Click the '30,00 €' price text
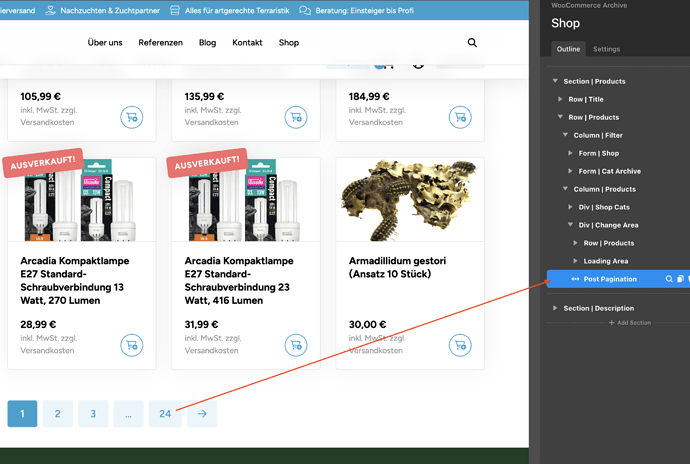Image resolution: width=690 pixels, height=464 pixels. coord(367,324)
